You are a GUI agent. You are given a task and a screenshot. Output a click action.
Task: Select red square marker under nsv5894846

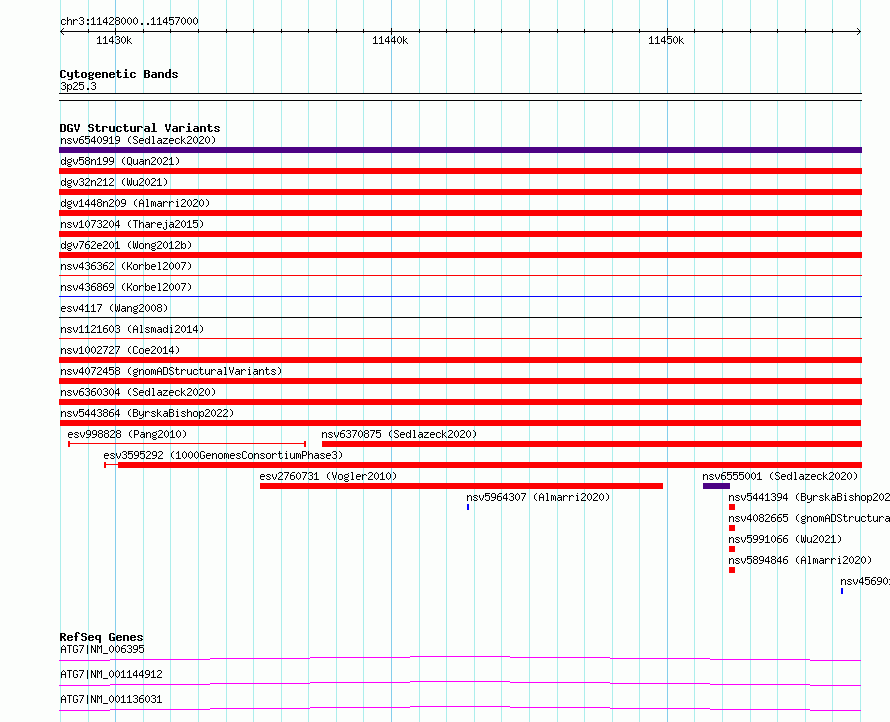(x=732, y=570)
